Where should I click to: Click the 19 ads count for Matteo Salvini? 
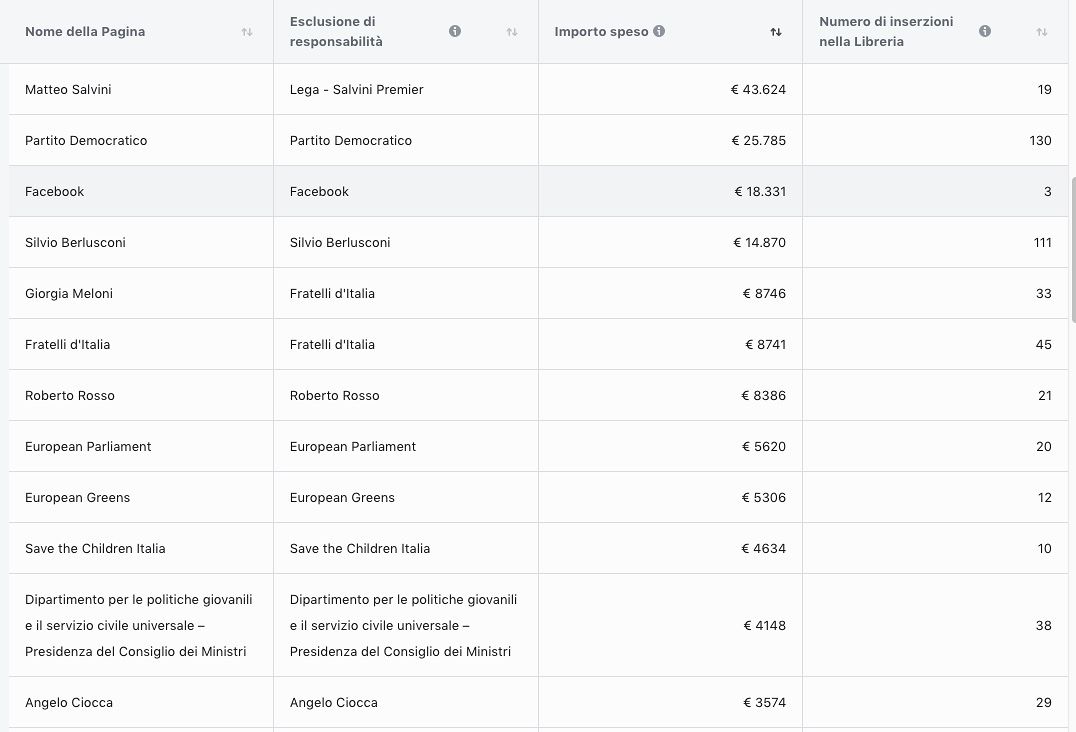pyautogui.click(x=1044, y=89)
